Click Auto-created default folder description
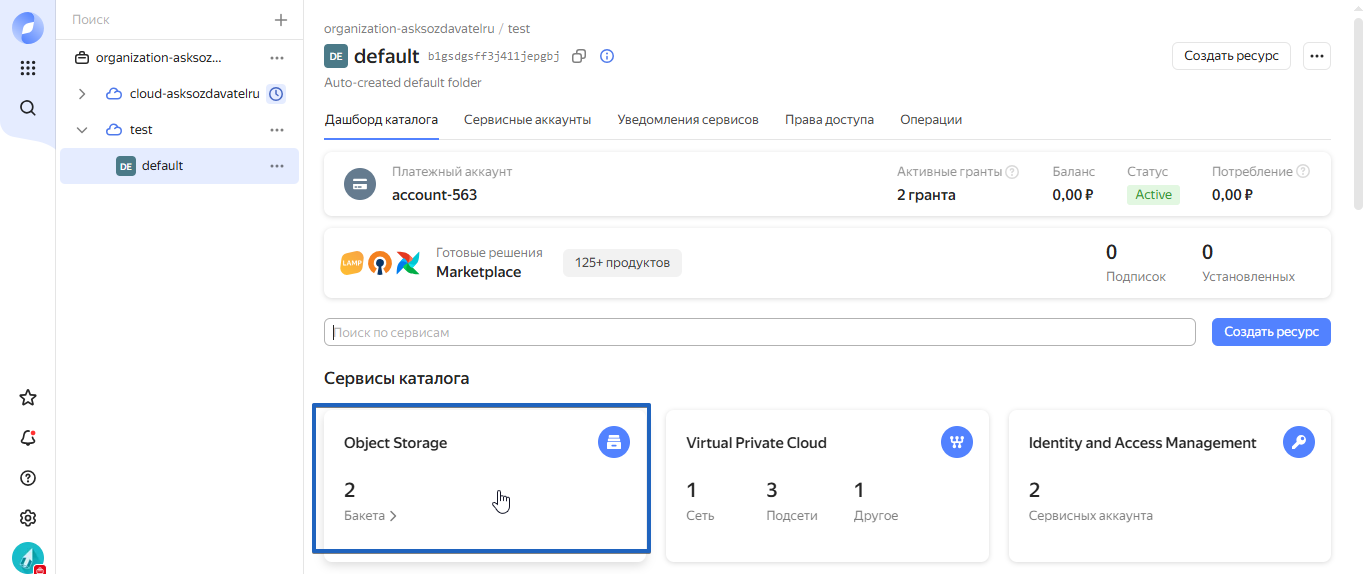Viewport: 1366px width, 574px height. pyautogui.click(x=403, y=83)
